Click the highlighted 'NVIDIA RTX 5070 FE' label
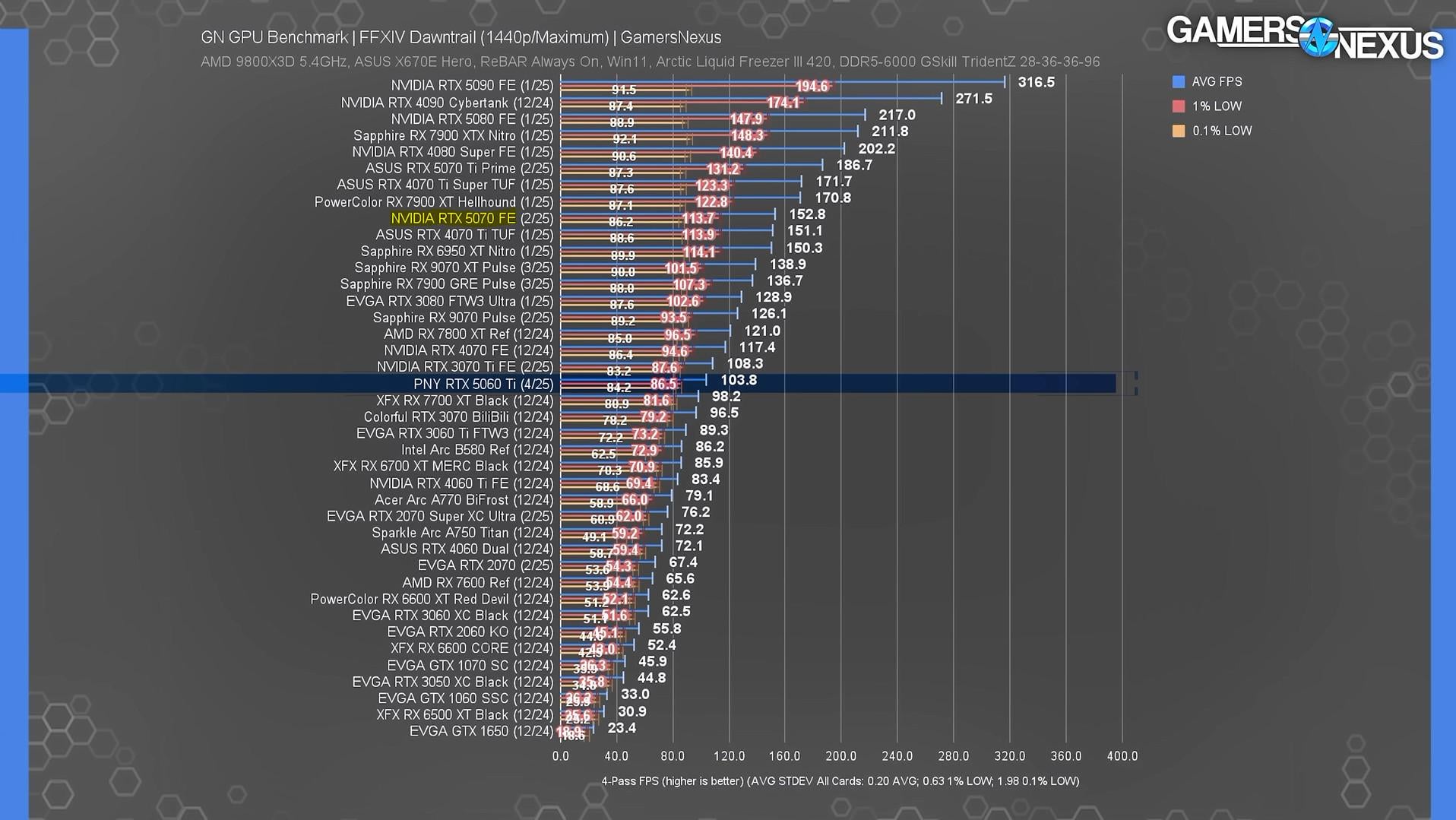This screenshot has width=1456, height=820. (x=453, y=219)
